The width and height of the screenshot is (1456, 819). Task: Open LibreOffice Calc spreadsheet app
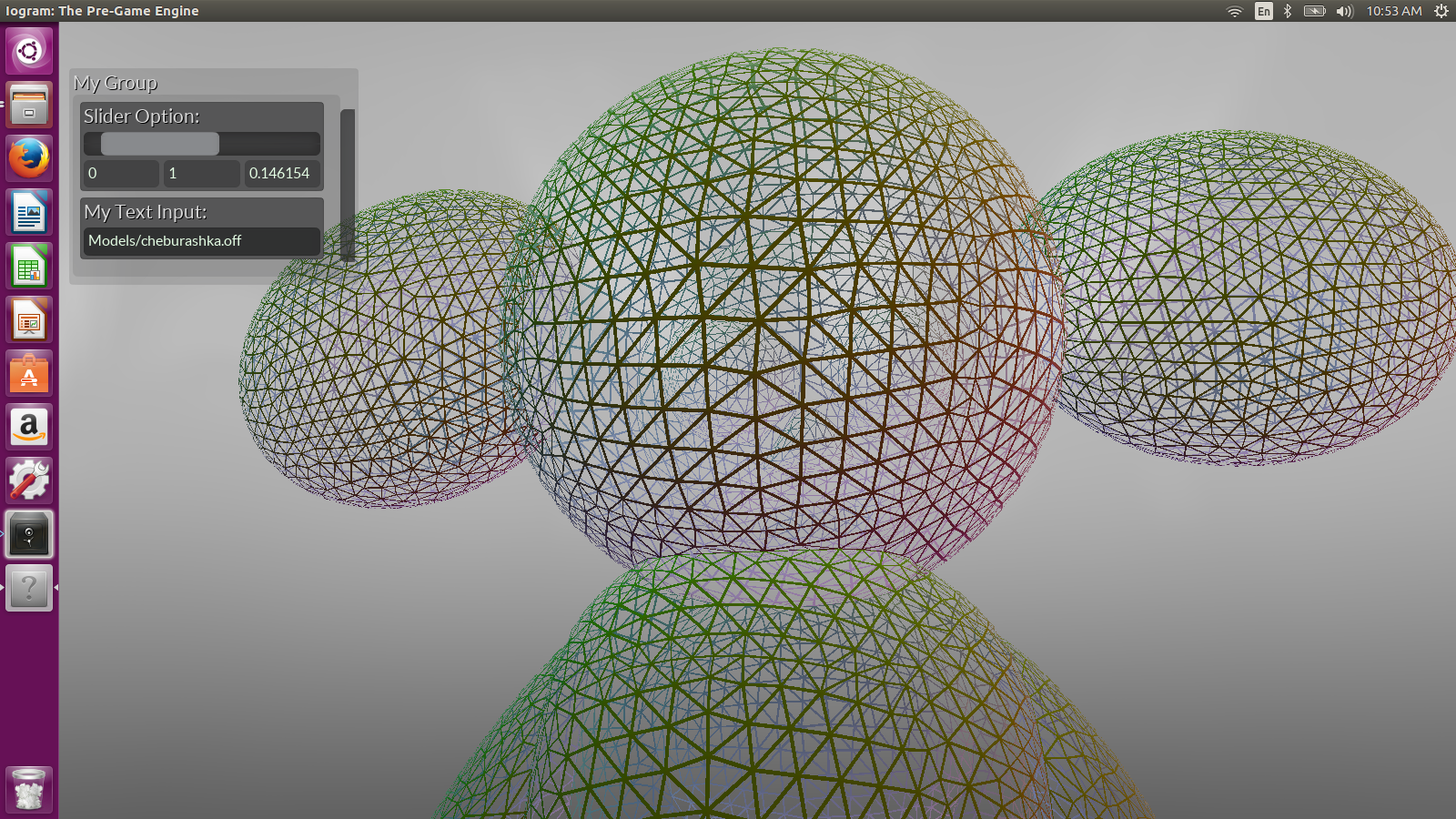click(x=29, y=267)
